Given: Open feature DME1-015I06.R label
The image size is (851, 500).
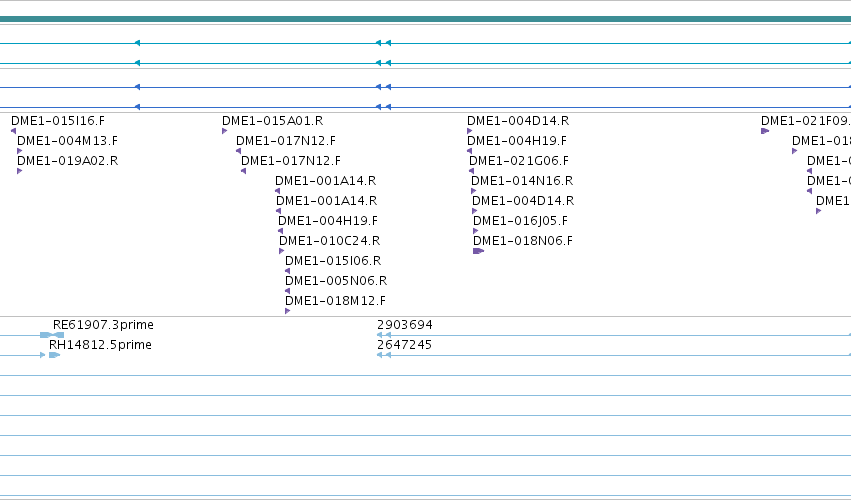Looking at the screenshot, I should (333, 261).
